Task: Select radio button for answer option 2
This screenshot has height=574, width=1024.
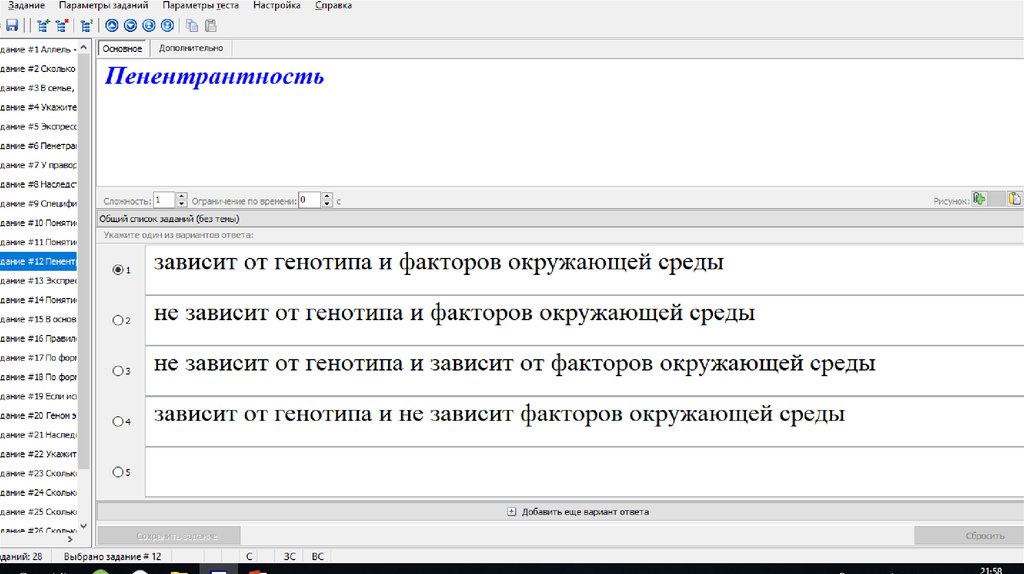Action: [118, 320]
